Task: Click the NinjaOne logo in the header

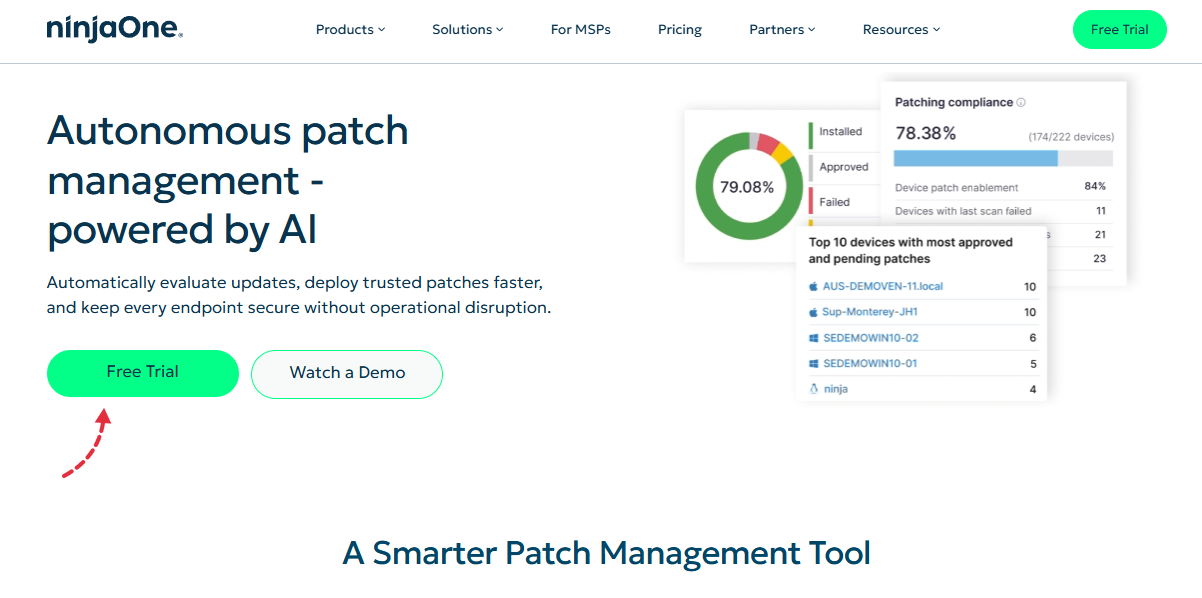Action: 115,29
